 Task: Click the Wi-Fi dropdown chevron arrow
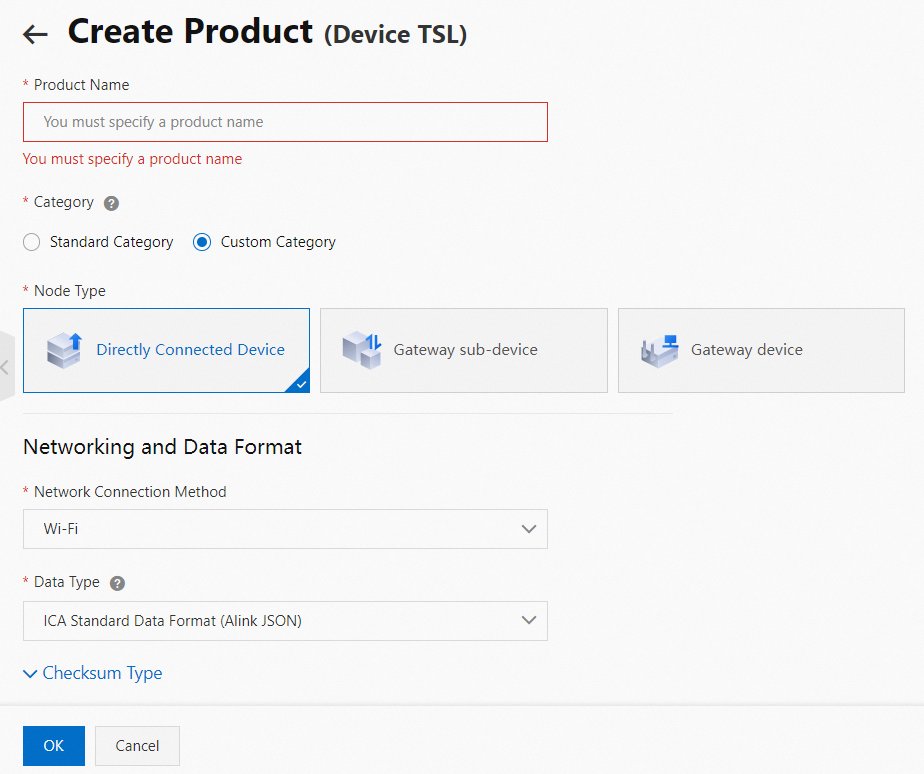(529, 529)
